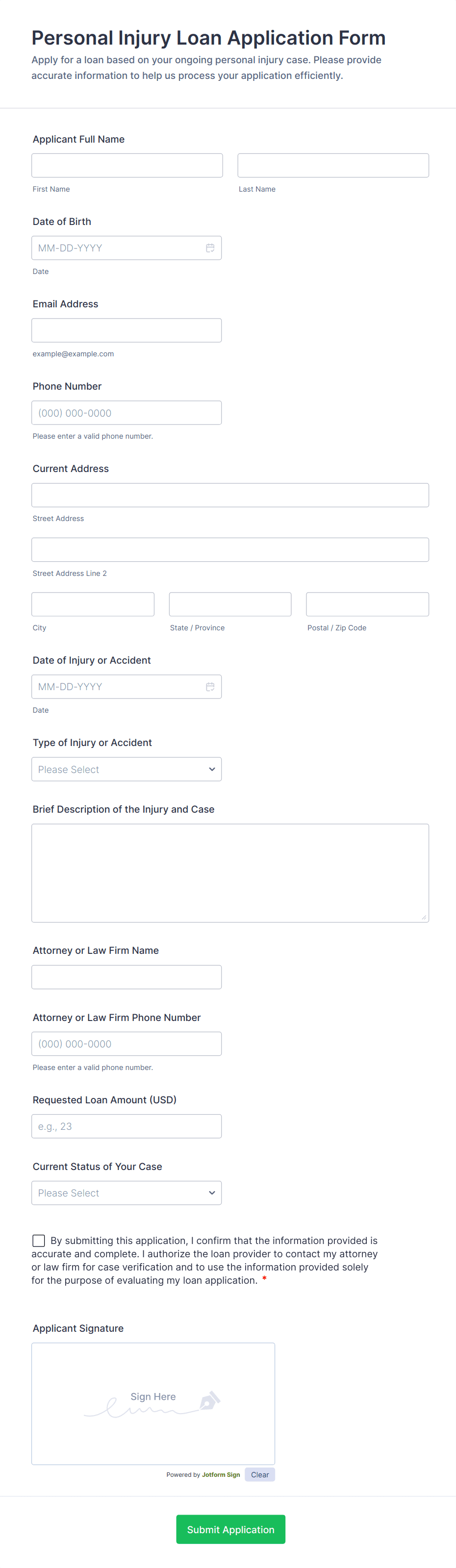The image size is (456, 1568).
Task: Focus the First Name field
Action: [x=127, y=166]
